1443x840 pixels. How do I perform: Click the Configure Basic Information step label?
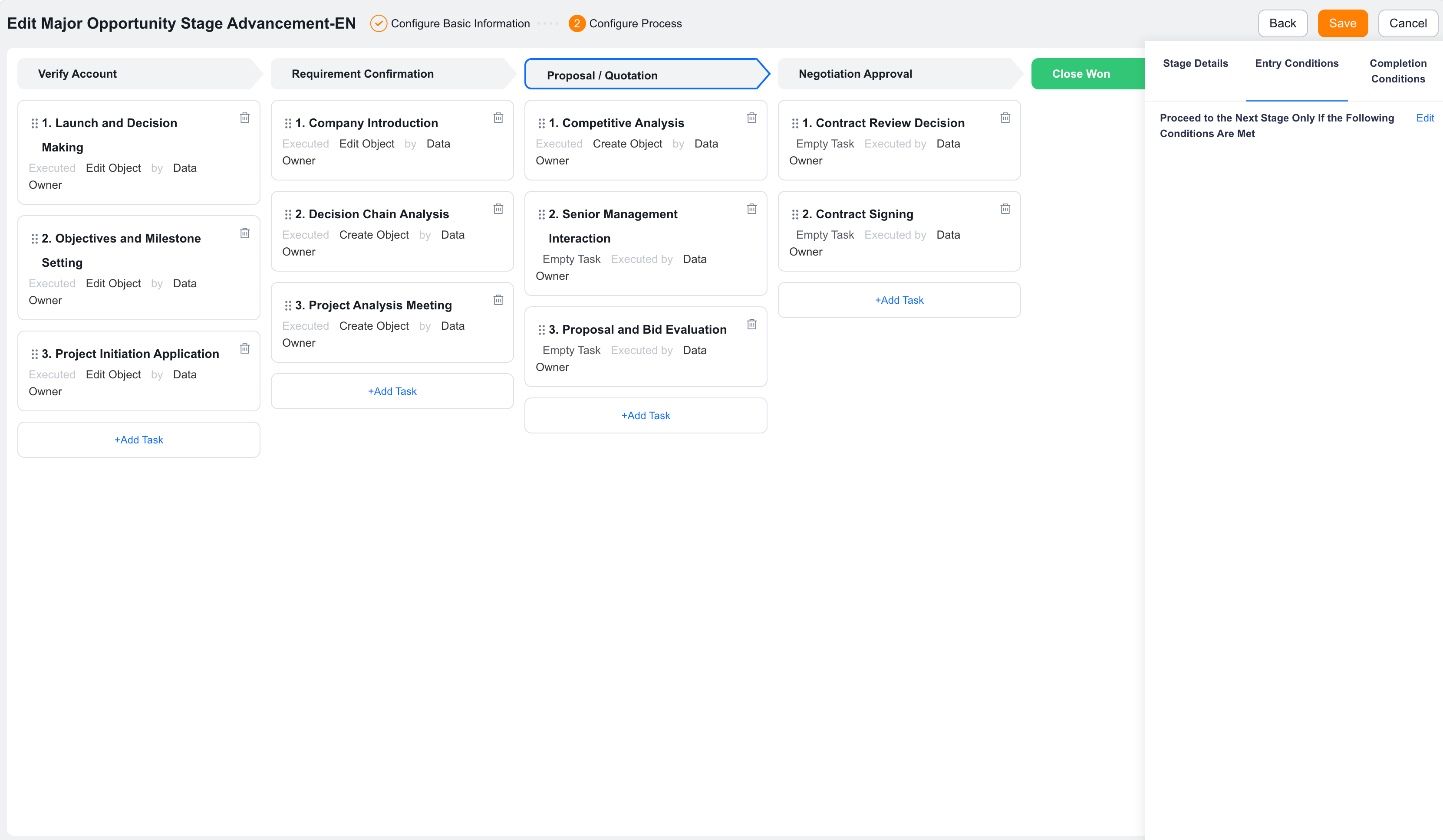point(461,23)
